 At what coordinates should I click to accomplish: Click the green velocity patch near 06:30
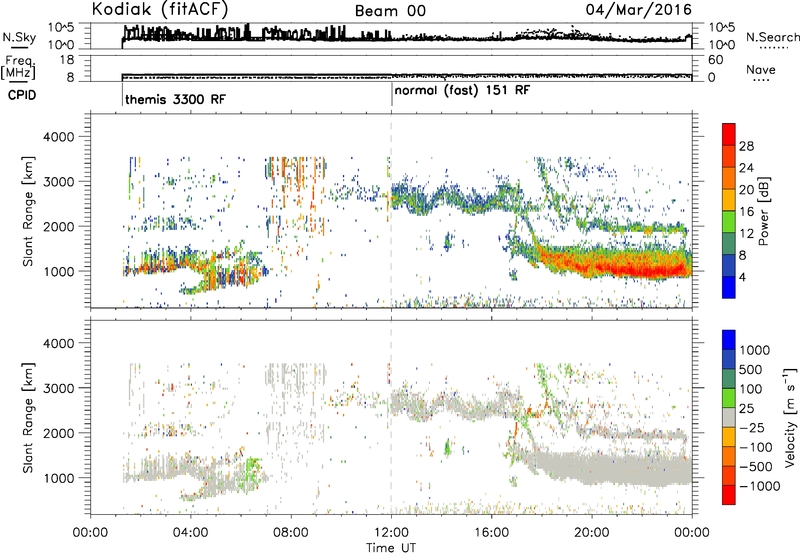[253, 470]
